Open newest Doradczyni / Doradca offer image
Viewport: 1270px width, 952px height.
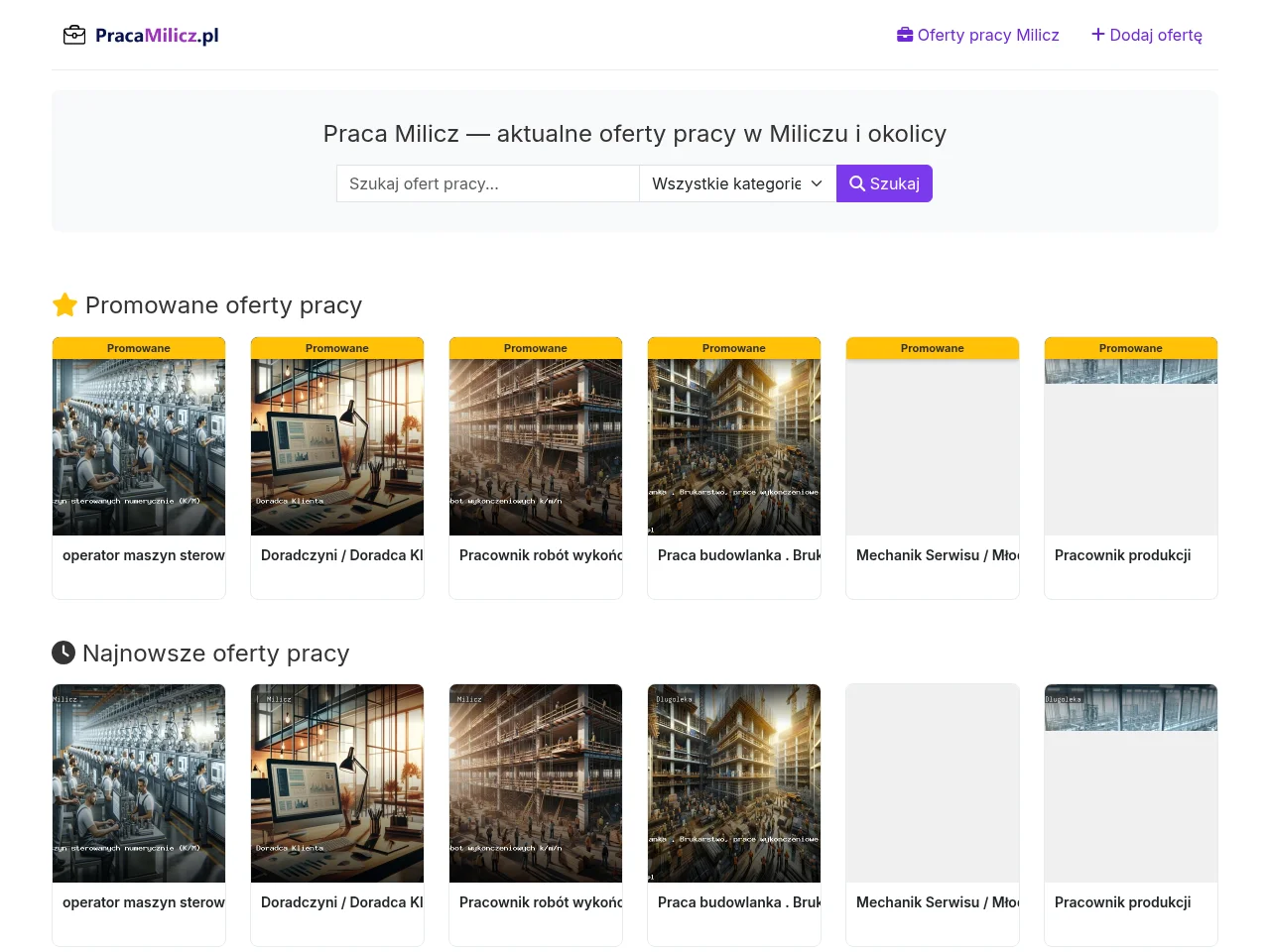pos(337,783)
